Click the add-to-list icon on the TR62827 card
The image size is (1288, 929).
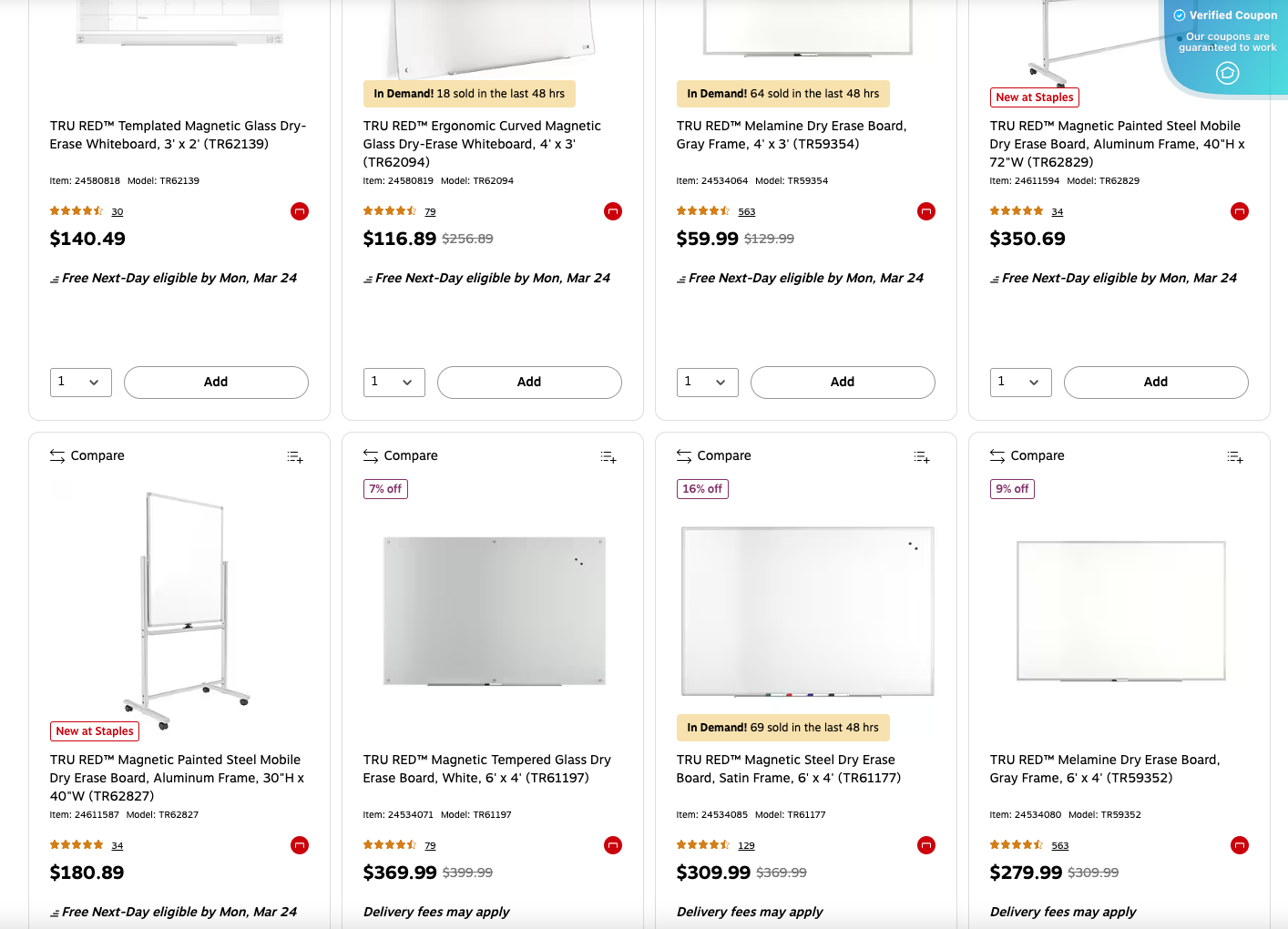[x=294, y=456]
